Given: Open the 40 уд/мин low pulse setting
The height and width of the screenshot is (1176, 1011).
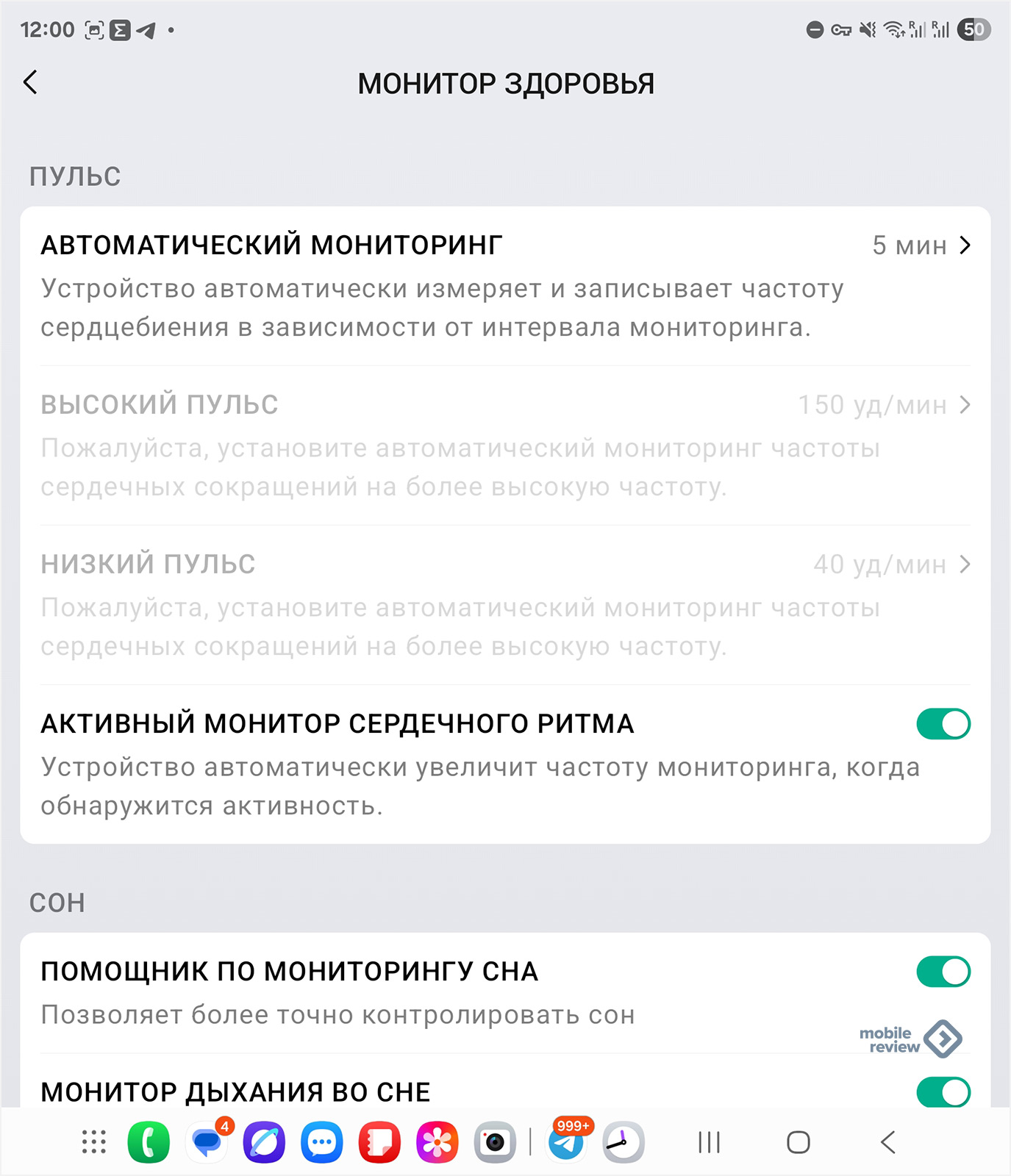Looking at the screenshot, I should (x=892, y=564).
